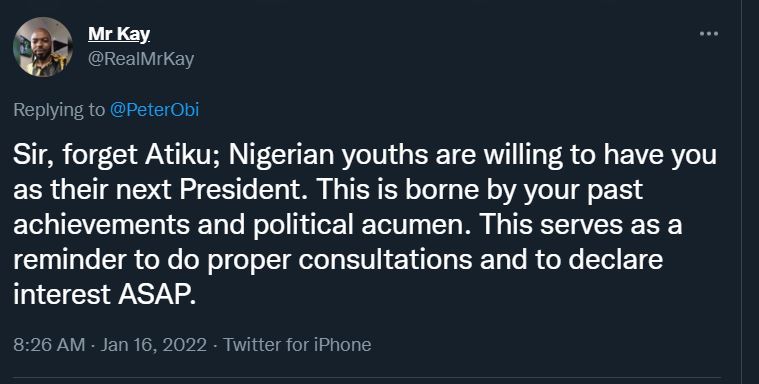Click the word 'declare' in the tweet
The image size is (759, 384).
click(x=615, y=260)
